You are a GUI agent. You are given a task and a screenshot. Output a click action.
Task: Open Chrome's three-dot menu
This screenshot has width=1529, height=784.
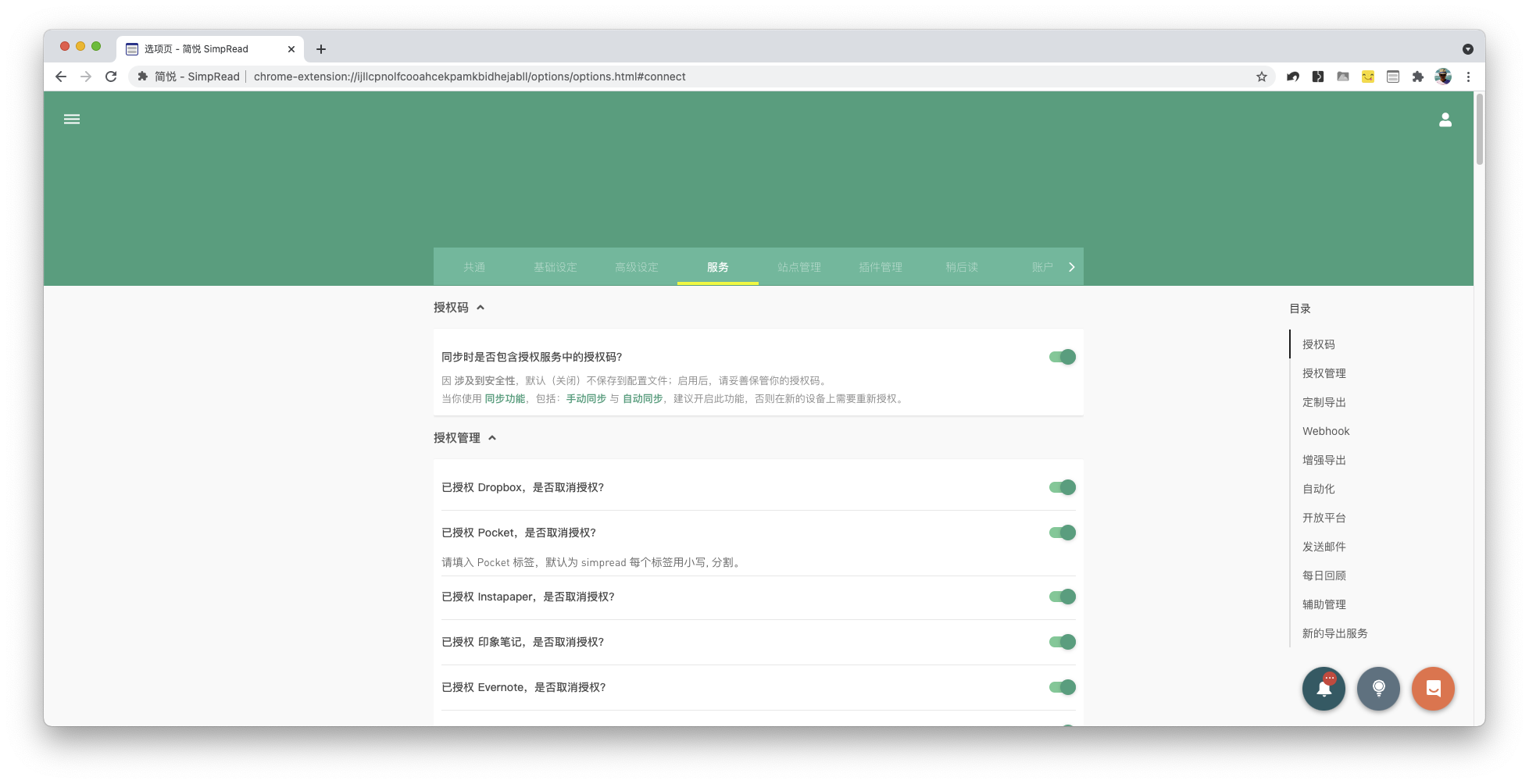point(1468,77)
